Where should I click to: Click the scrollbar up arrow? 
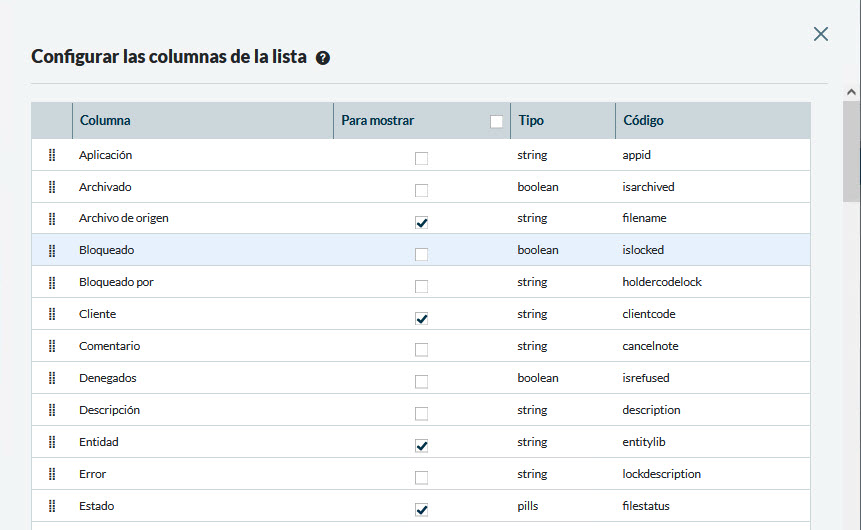point(851,92)
